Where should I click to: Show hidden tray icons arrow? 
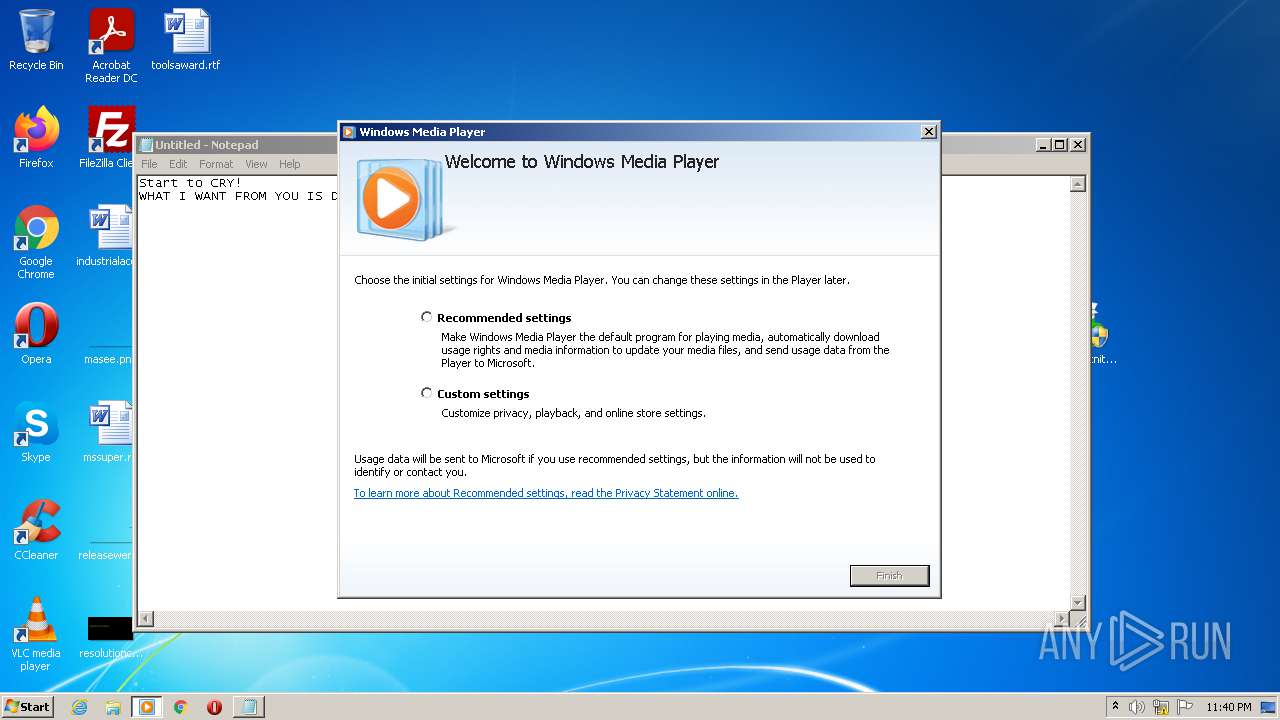[x=1116, y=707]
